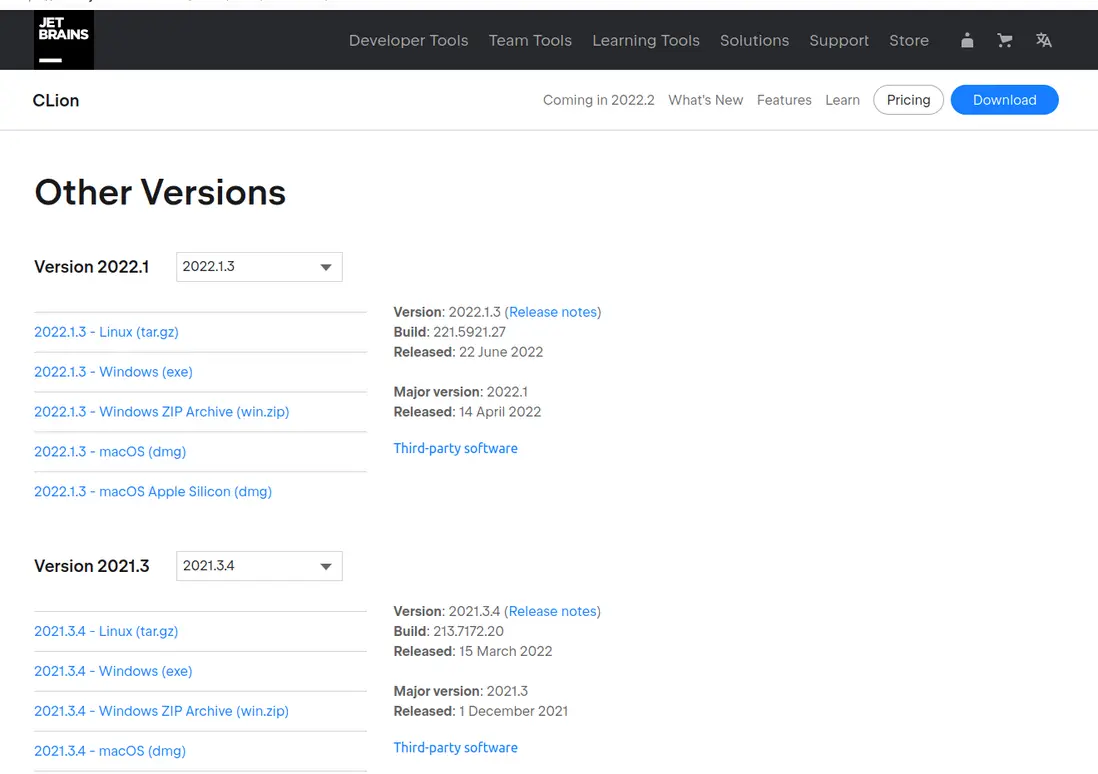This screenshot has width=1098, height=774.
Task: Open the Learning Tools menu
Action: [x=646, y=41]
